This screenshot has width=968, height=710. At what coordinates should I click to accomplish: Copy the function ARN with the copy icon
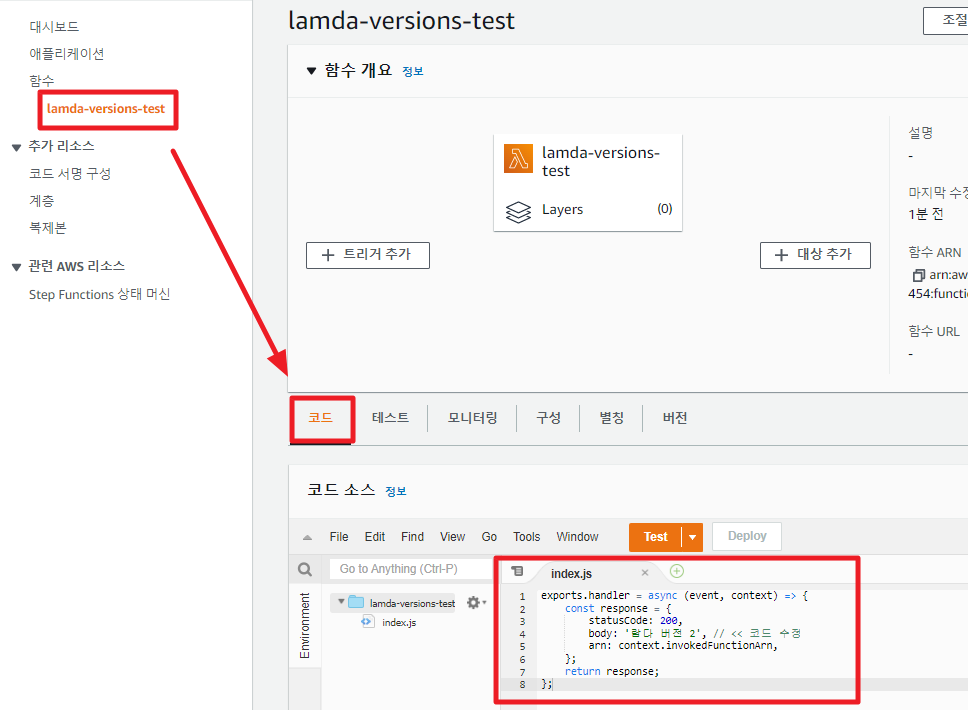(x=918, y=275)
